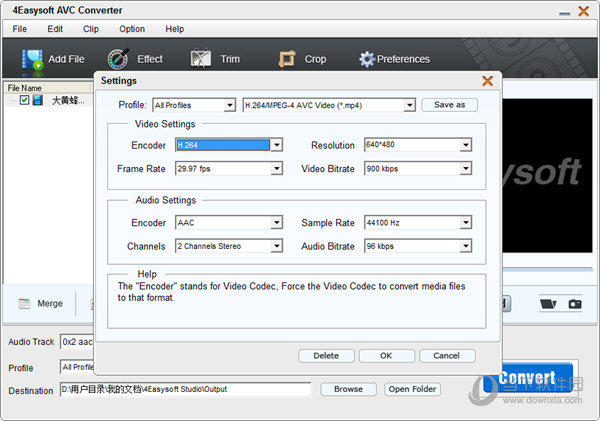Click the video file icon in list
Screen dimensions: 600x421
38,100
